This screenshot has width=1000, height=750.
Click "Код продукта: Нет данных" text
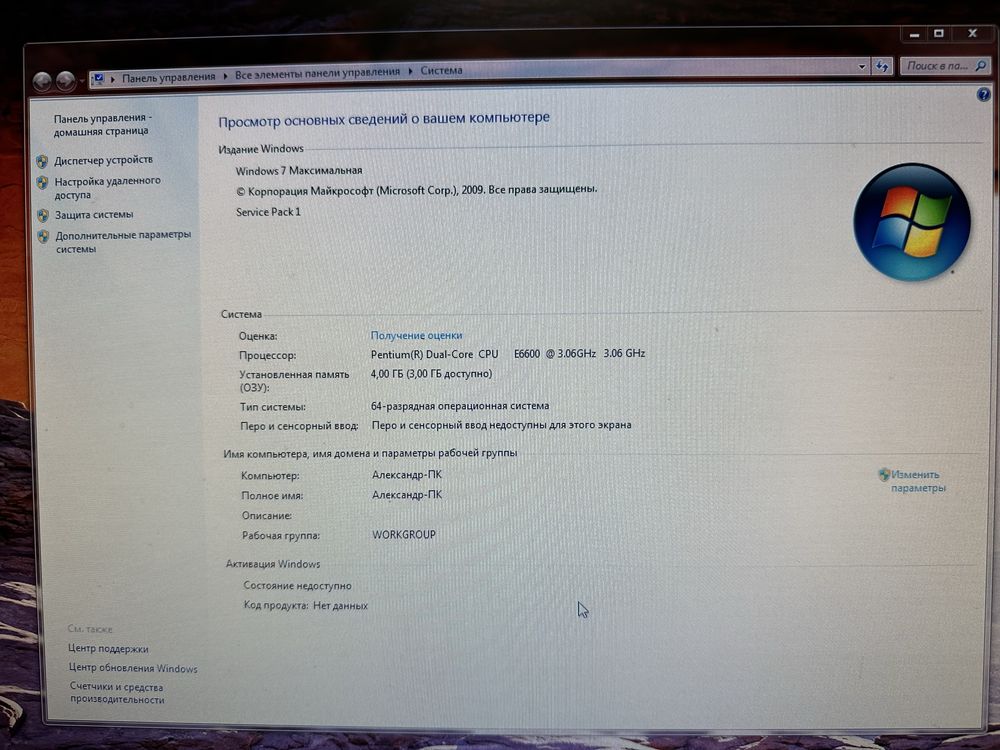point(305,605)
